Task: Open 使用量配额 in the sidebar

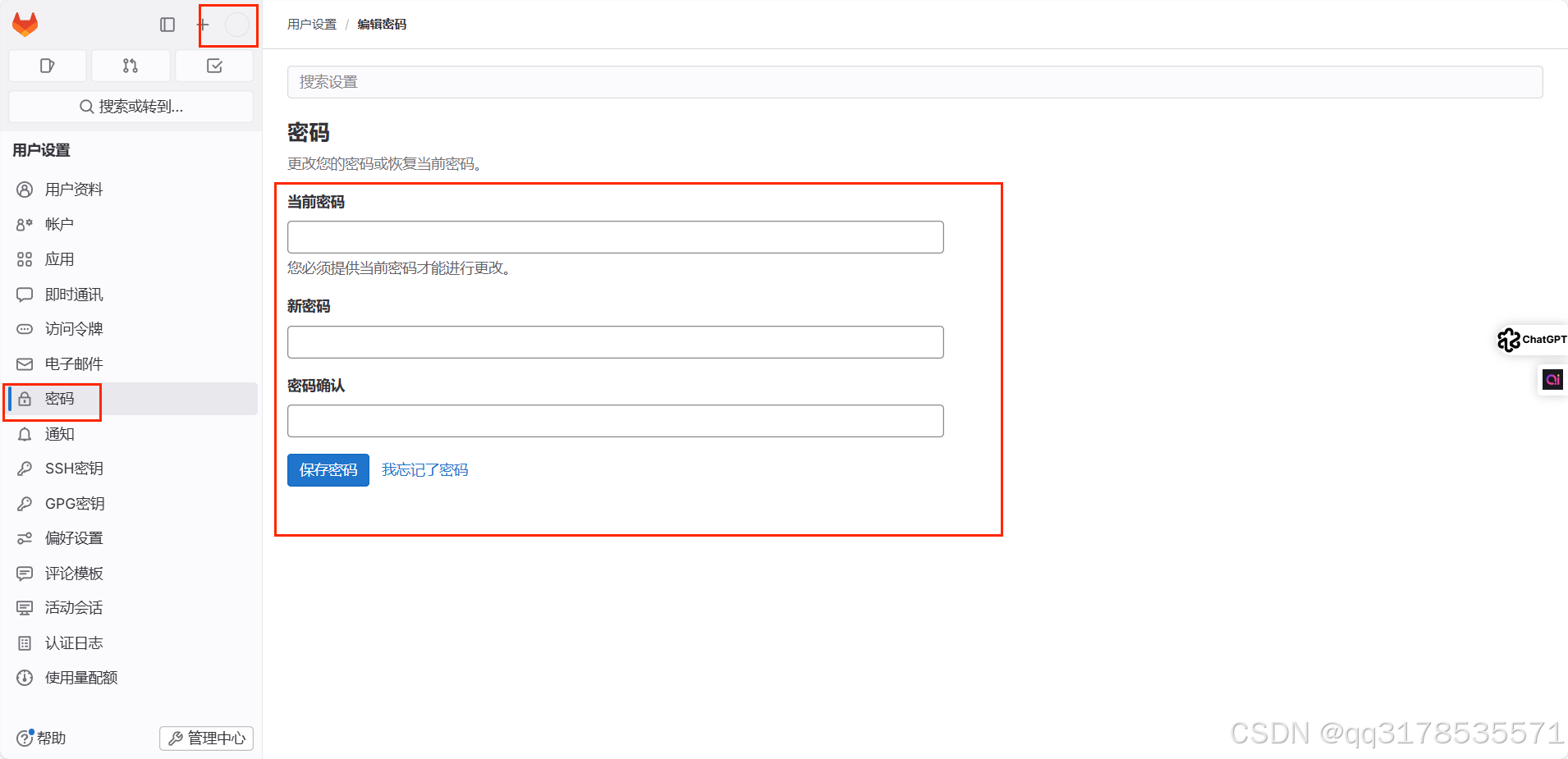Action: pos(131,678)
